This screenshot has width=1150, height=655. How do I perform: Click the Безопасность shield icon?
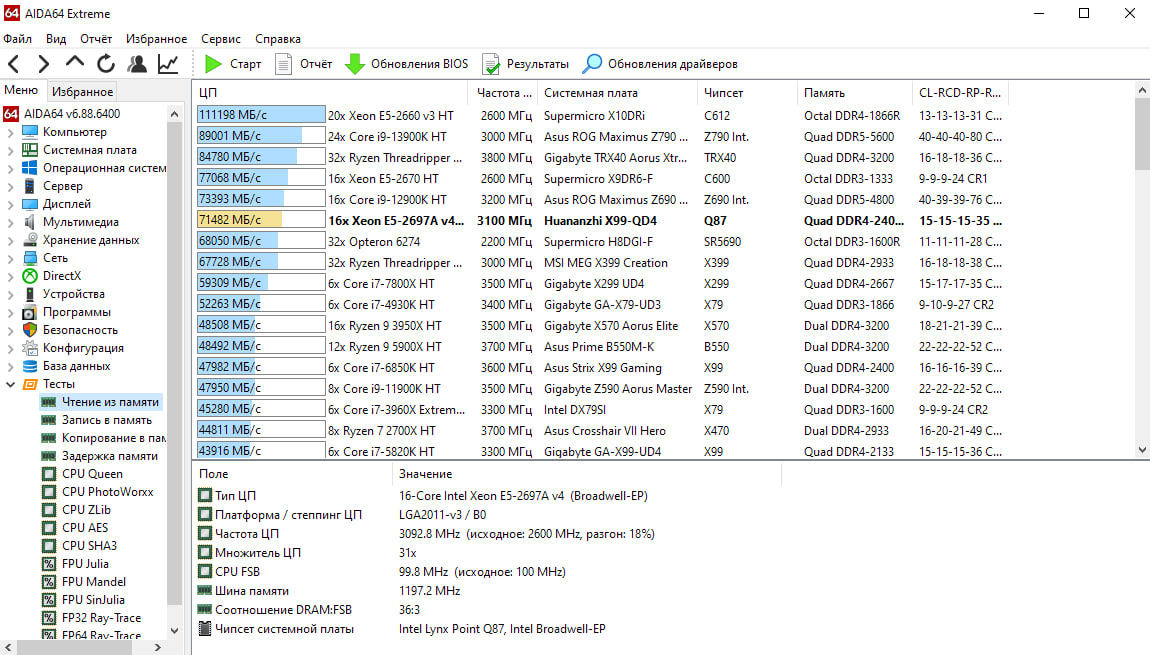point(30,330)
